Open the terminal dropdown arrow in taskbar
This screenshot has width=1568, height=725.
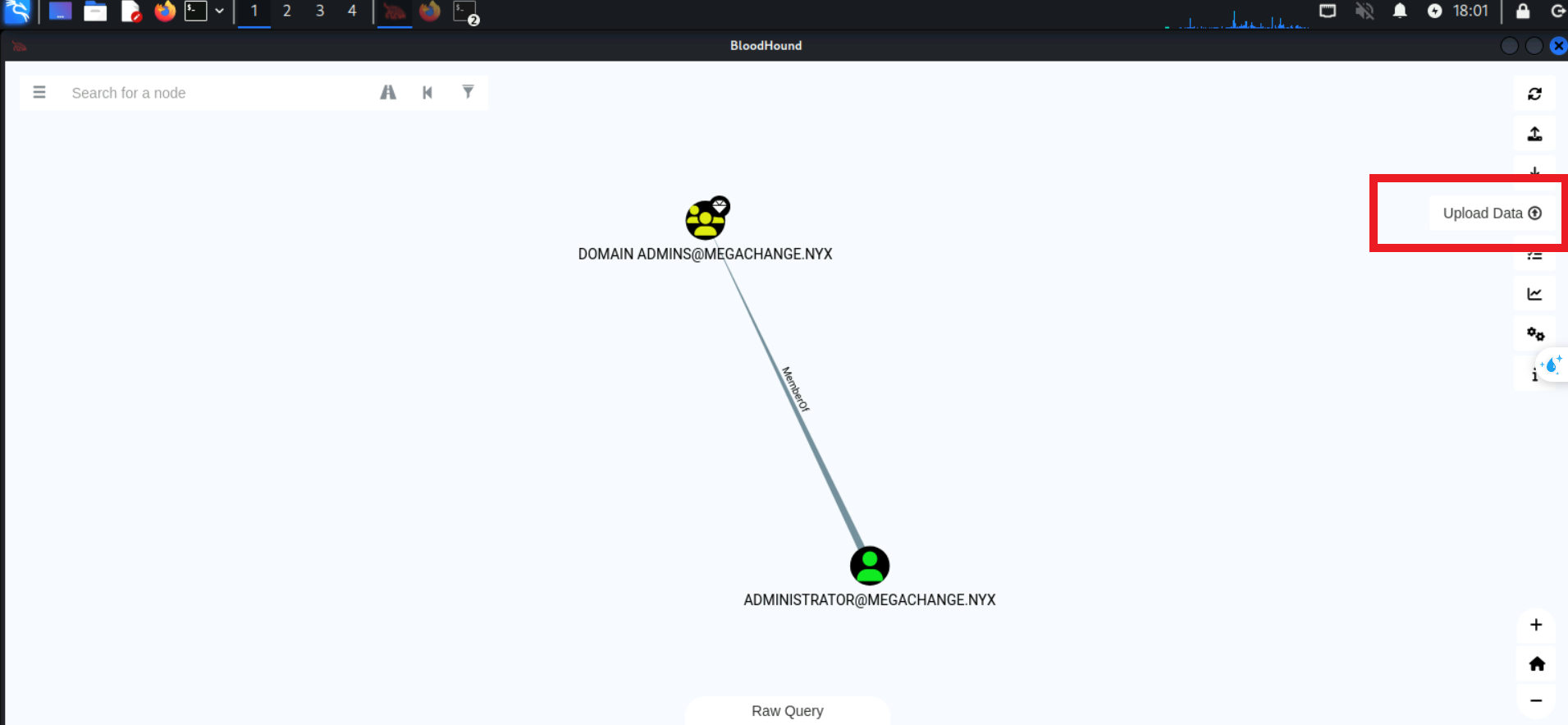[x=219, y=11]
